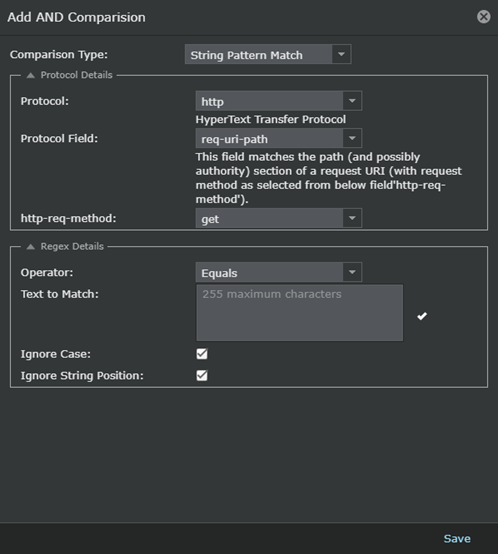
Task: Click the 'Protocol Field:' label
Action: [59, 138]
